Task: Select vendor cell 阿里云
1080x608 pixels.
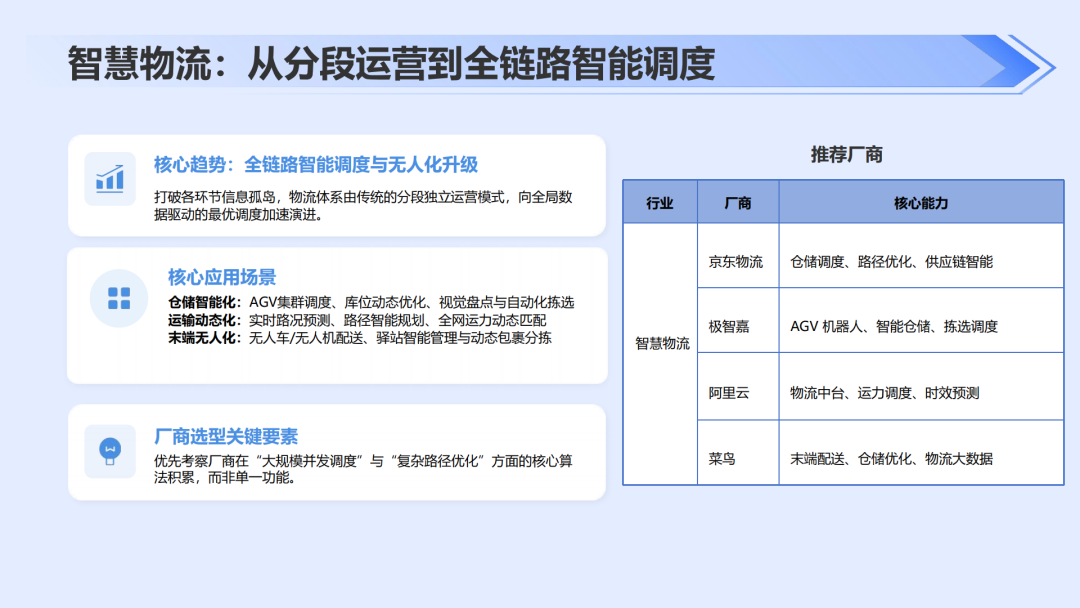Action: pyautogui.click(x=738, y=386)
